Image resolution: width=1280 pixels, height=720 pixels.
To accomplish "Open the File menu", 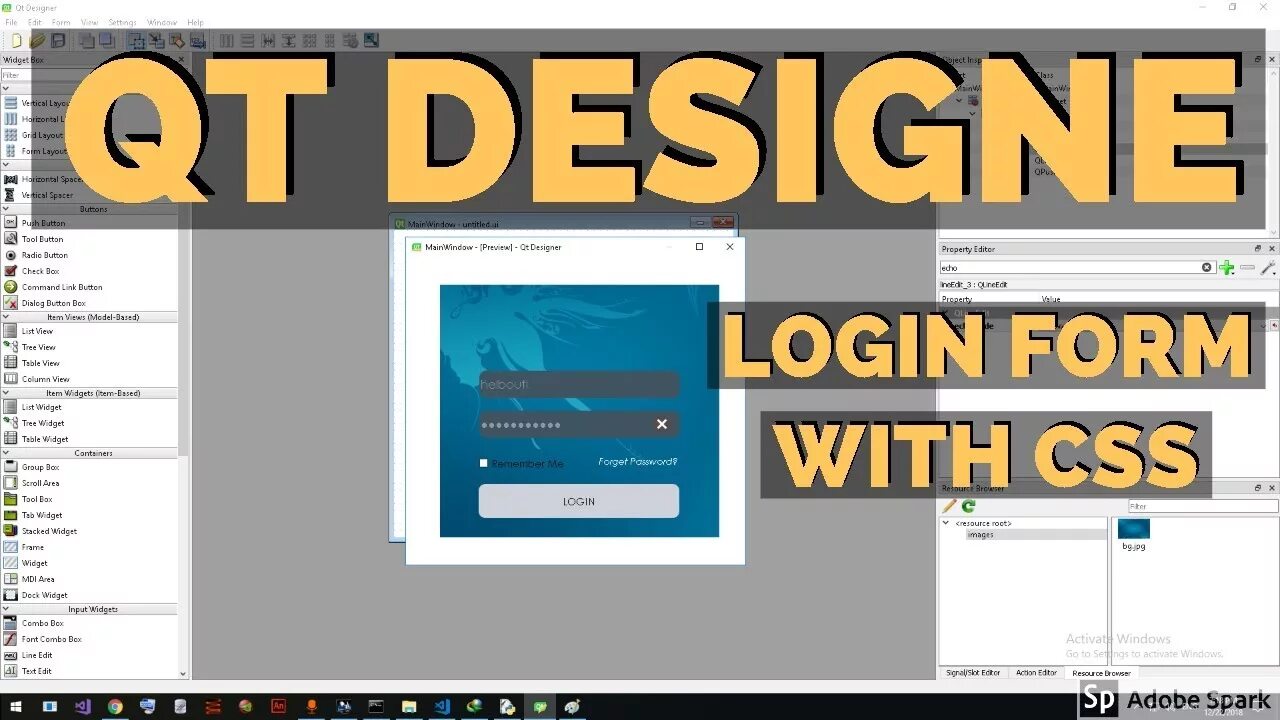I will (x=11, y=22).
